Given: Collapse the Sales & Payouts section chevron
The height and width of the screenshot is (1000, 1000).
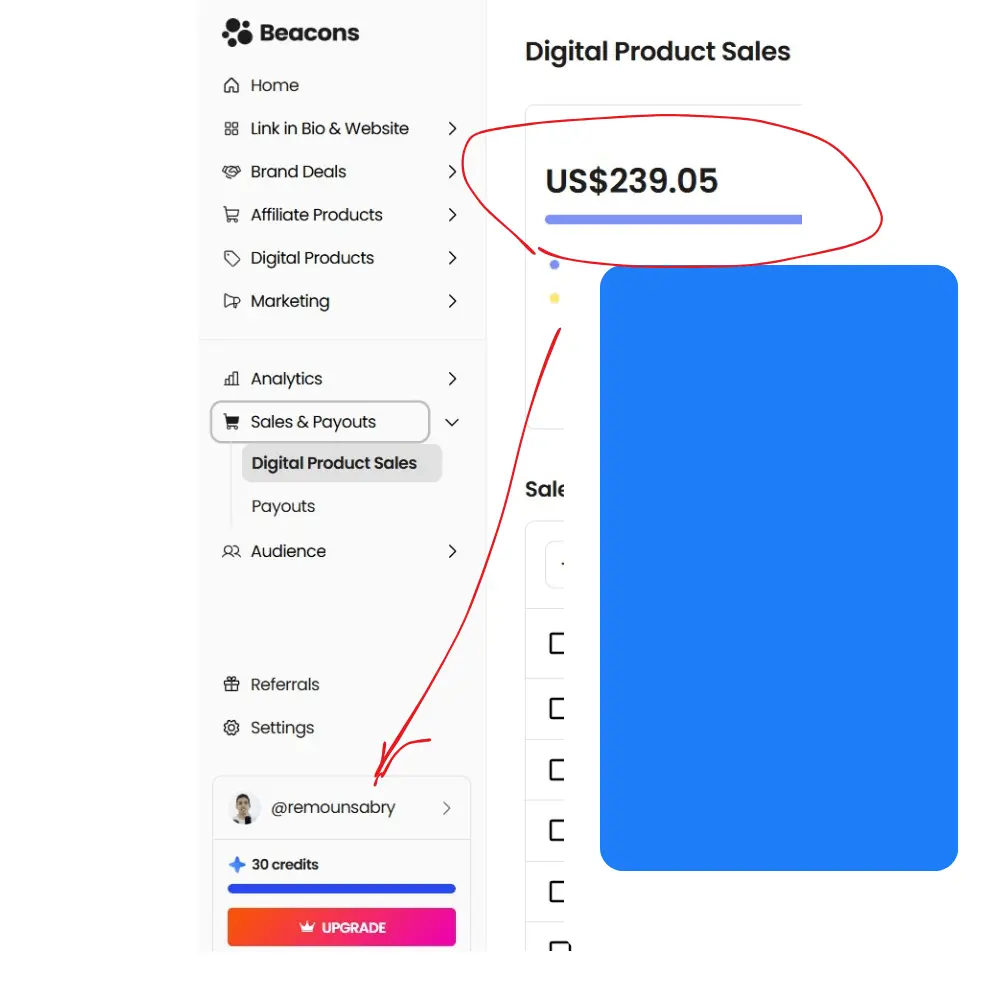Looking at the screenshot, I should pos(452,423).
